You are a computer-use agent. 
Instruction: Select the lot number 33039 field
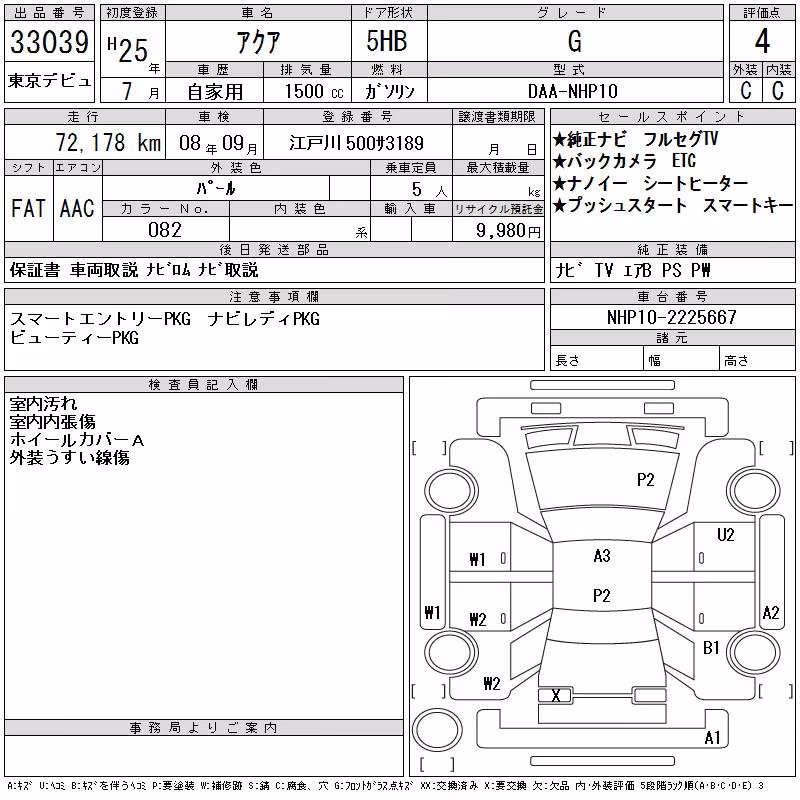tap(49, 41)
